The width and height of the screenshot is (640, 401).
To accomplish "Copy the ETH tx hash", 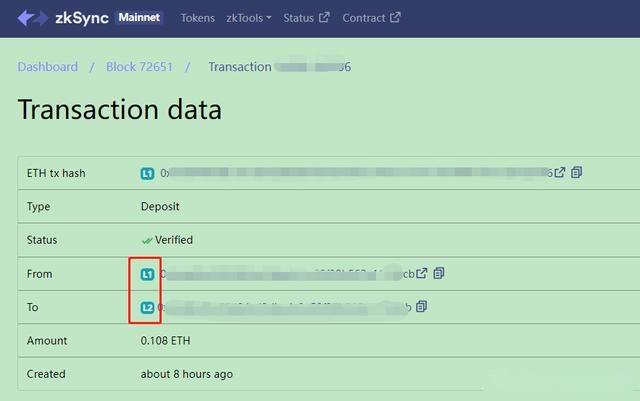I will tap(576, 173).
